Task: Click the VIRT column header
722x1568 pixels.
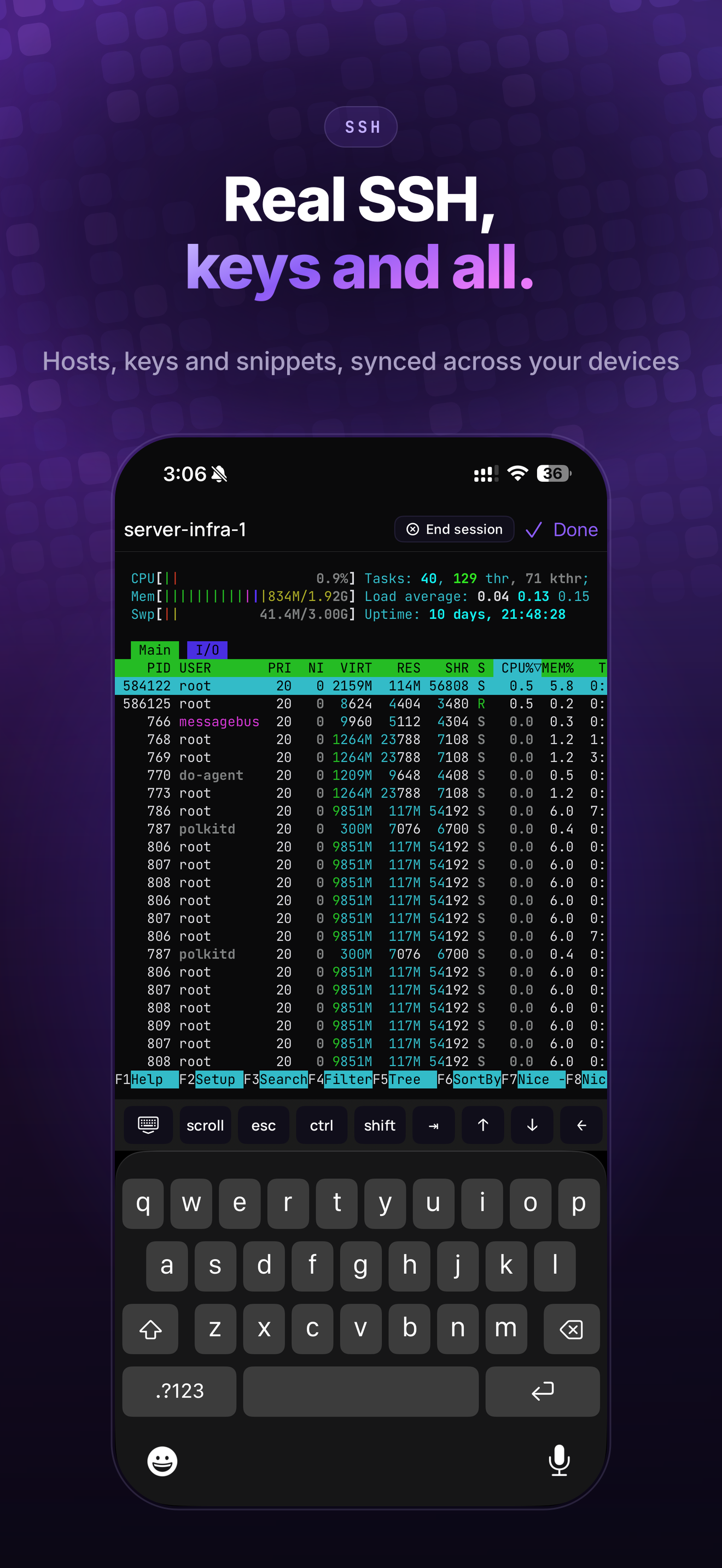Action: click(x=356, y=668)
